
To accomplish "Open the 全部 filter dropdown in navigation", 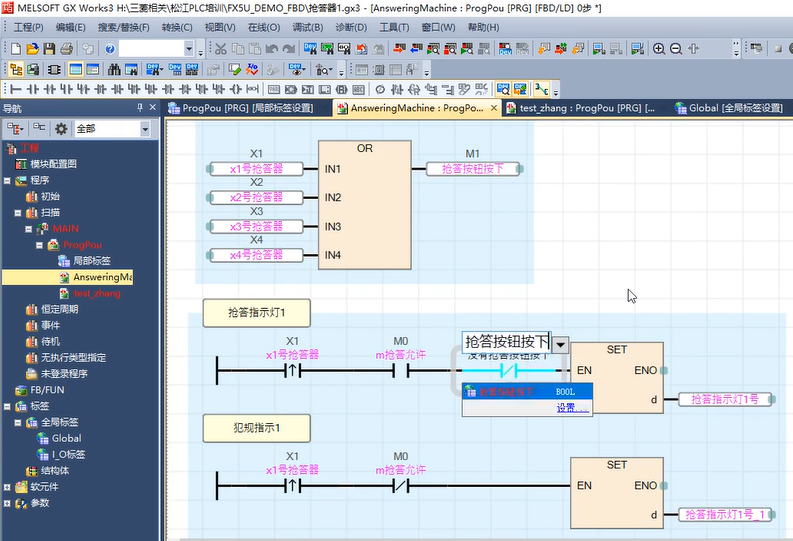I will point(145,129).
